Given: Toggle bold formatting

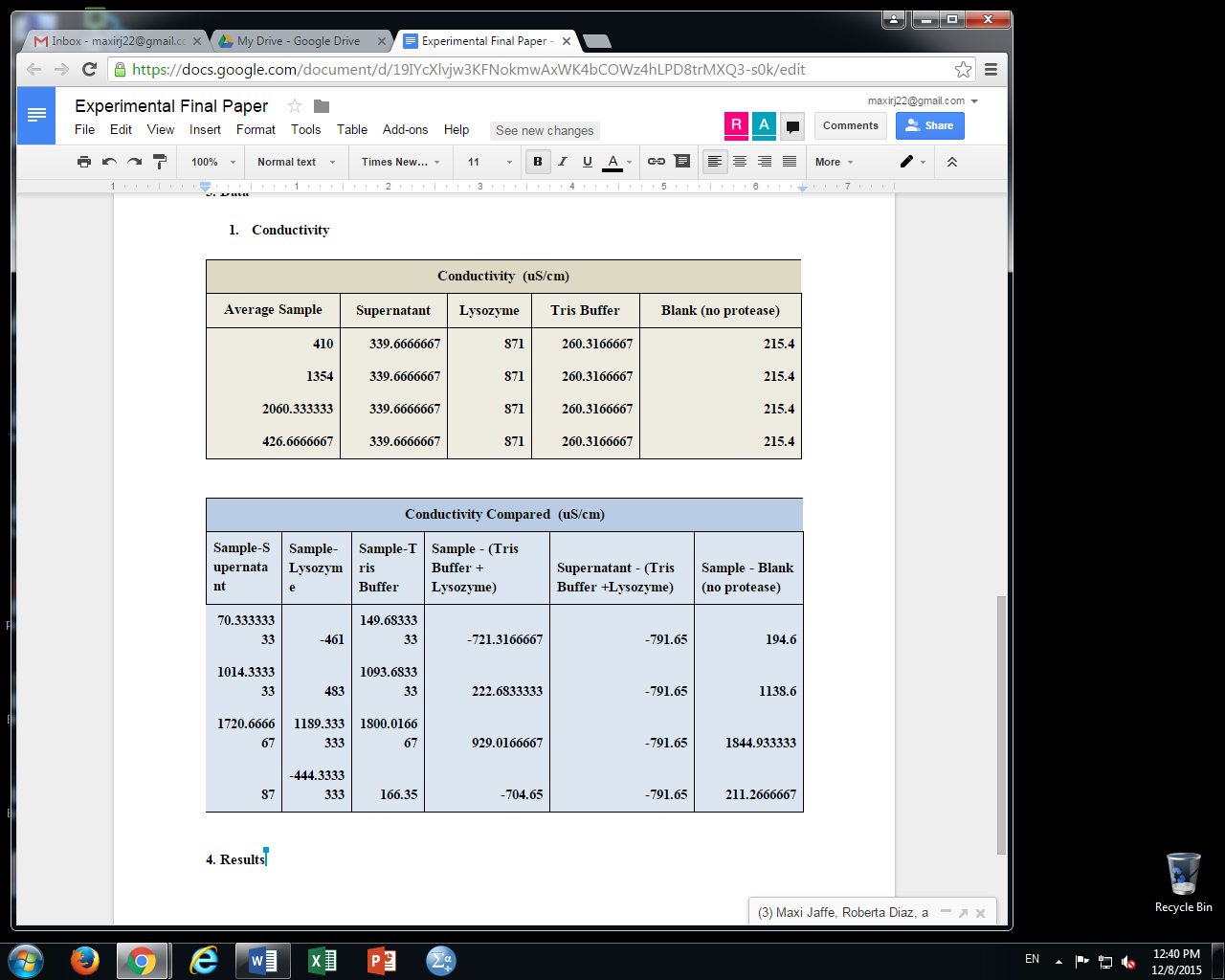Looking at the screenshot, I should point(538,162).
